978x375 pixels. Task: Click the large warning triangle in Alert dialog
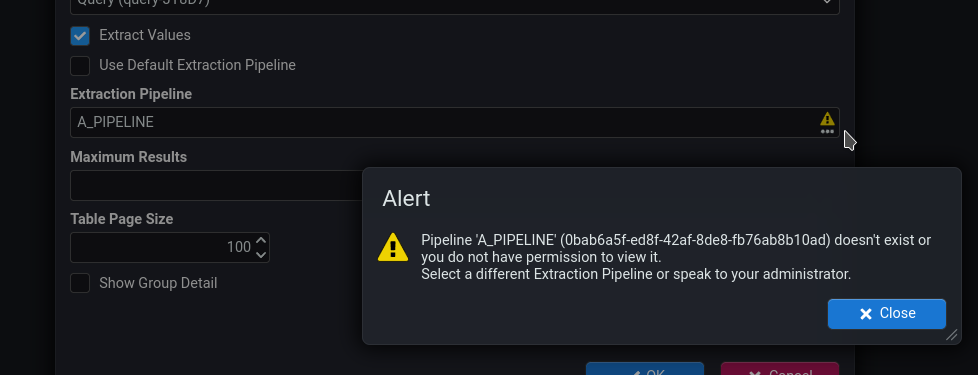coord(393,247)
